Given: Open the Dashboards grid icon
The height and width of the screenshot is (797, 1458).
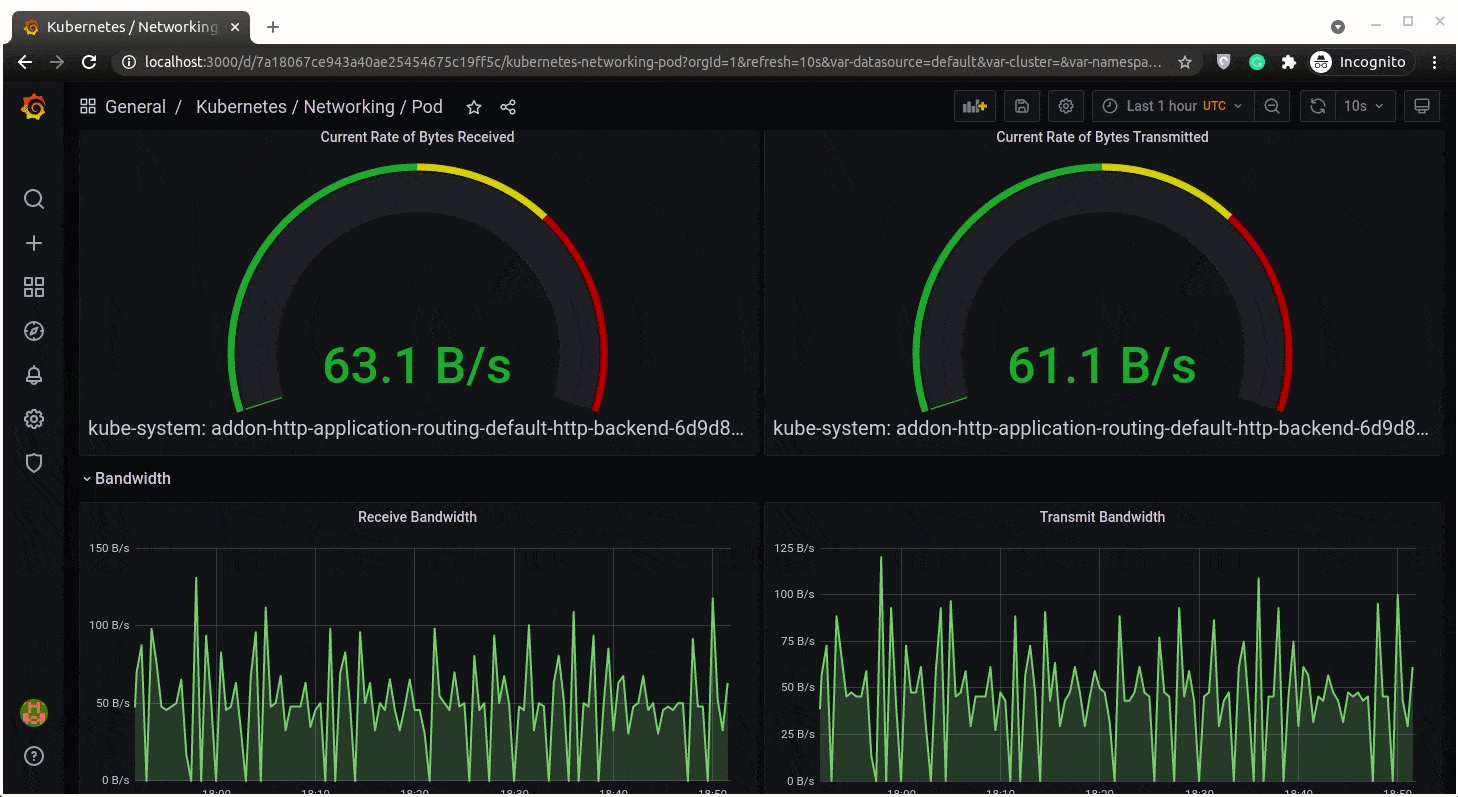Looking at the screenshot, I should pos(33,287).
